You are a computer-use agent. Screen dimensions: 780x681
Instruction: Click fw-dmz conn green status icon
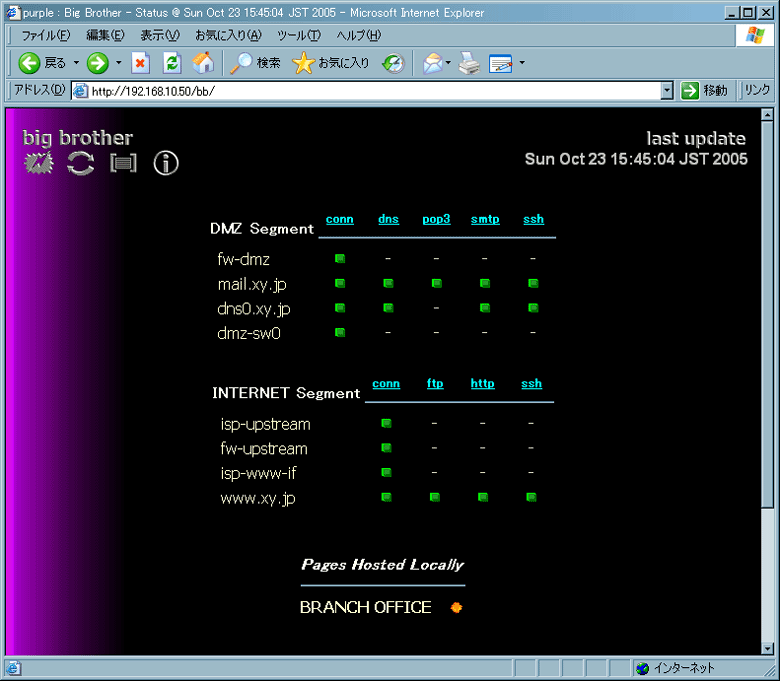coord(340,258)
